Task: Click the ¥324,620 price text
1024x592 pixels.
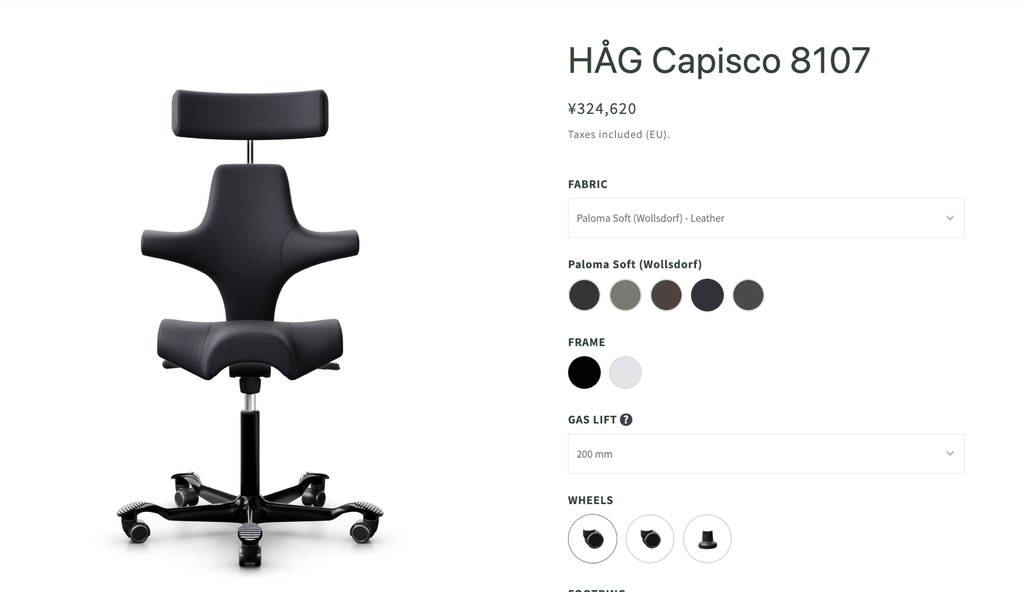Action: pos(602,108)
